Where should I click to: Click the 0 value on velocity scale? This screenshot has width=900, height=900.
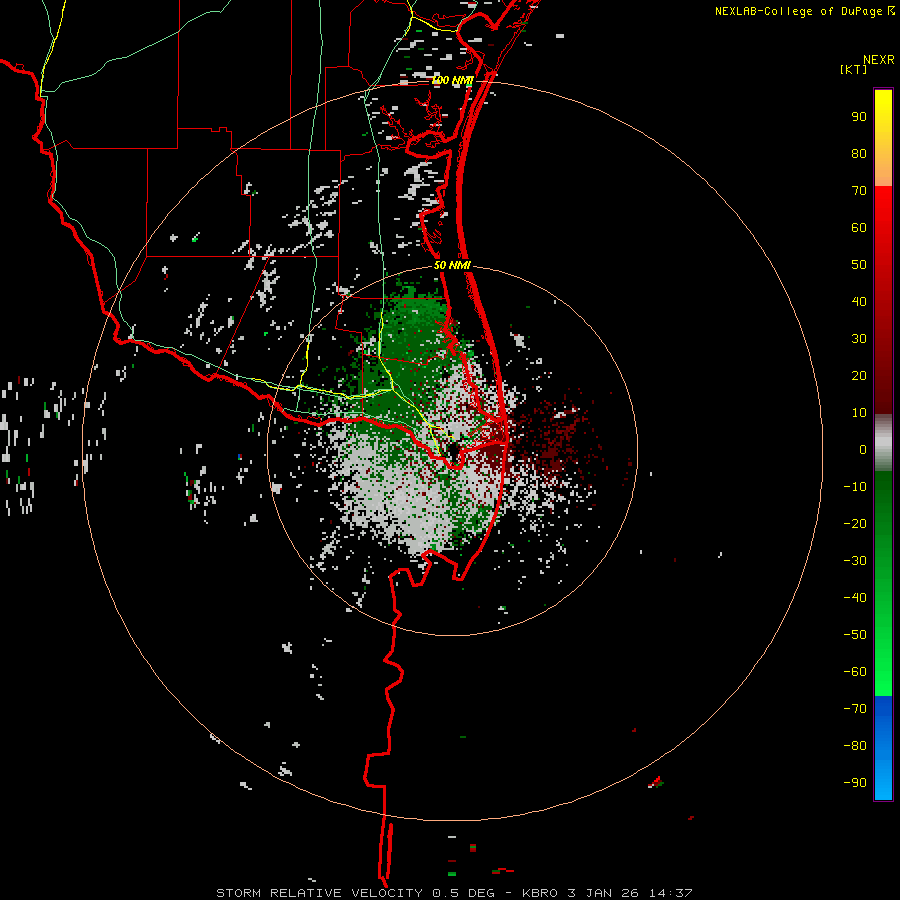click(863, 450)
